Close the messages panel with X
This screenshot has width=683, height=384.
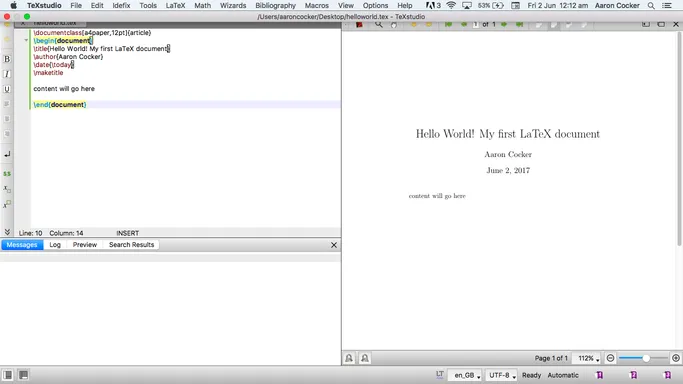coord(334,245)
